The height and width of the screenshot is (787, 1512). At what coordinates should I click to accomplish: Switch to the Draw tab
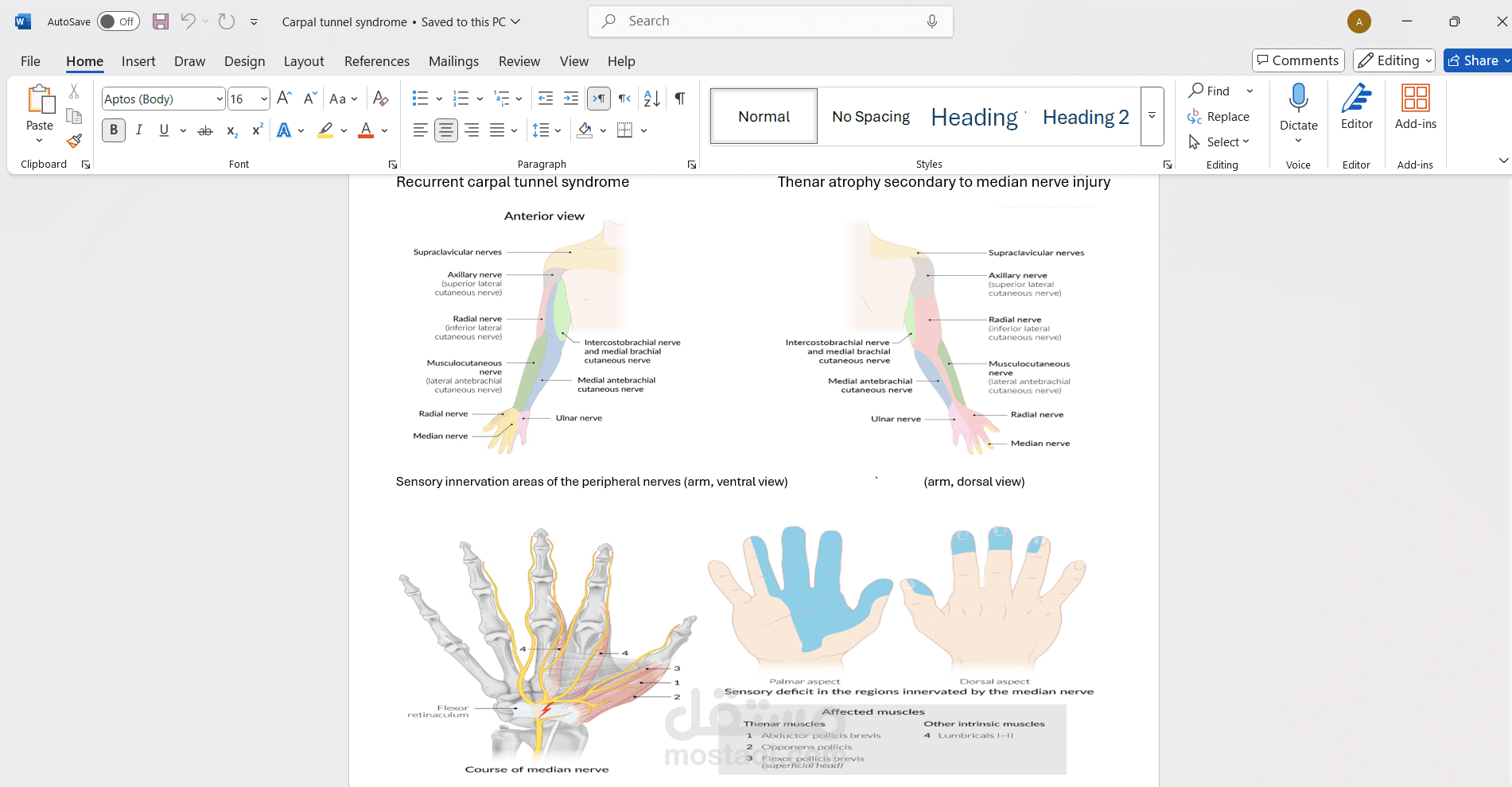click(189, 61)
